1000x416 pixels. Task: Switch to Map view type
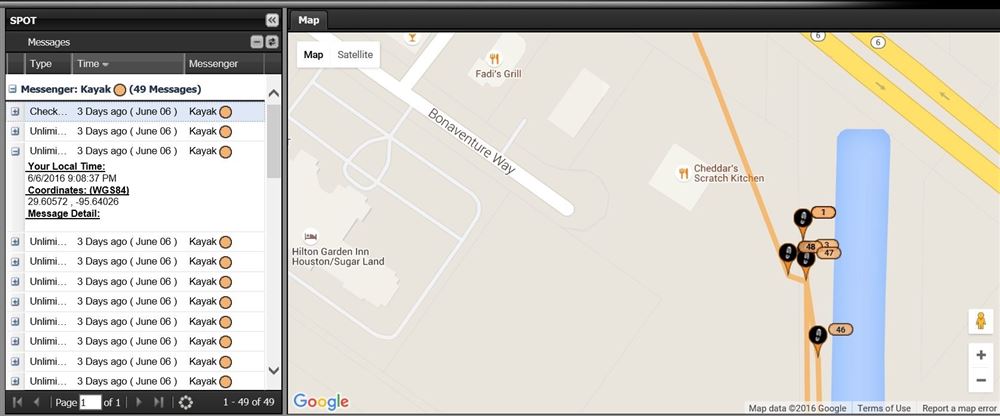pos(313,55)
